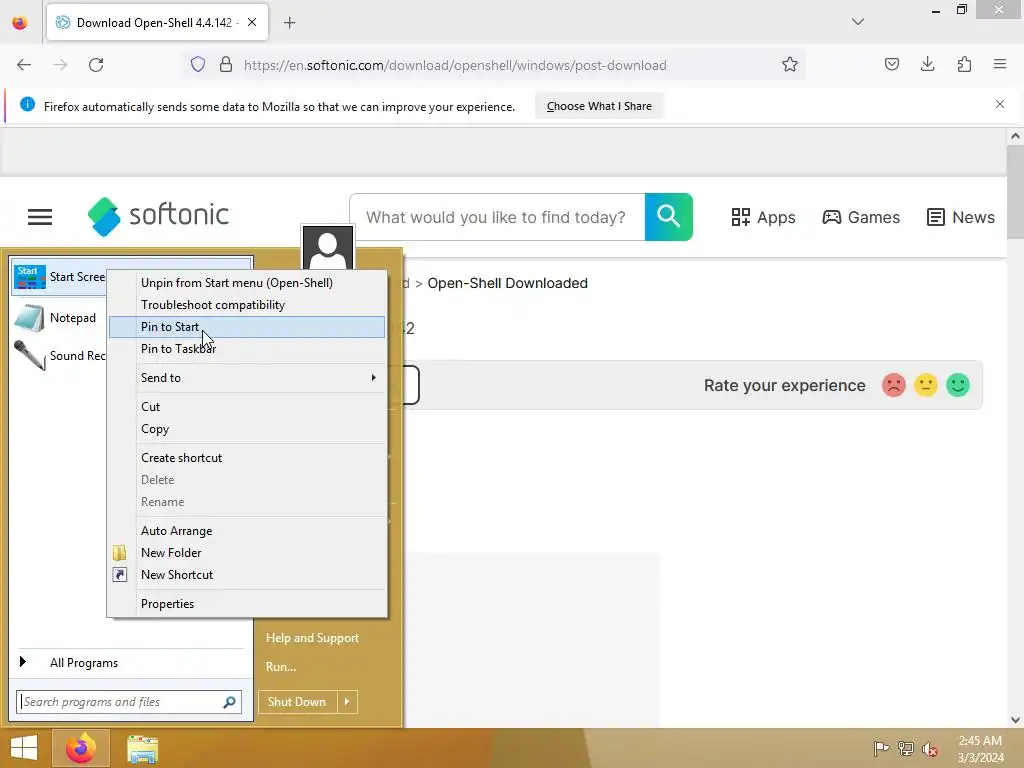Select Pin to Start
Screen dimensions: 1024x768
pos(248,327)
